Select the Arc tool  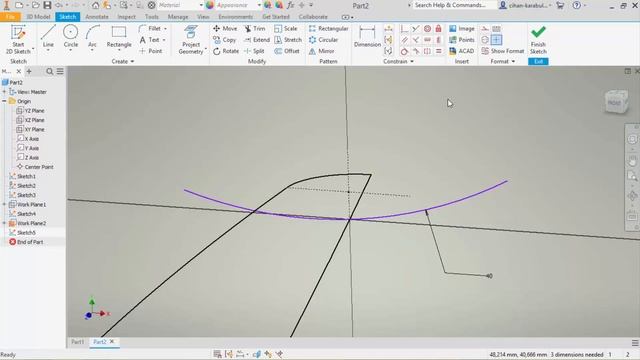point(93,38)
